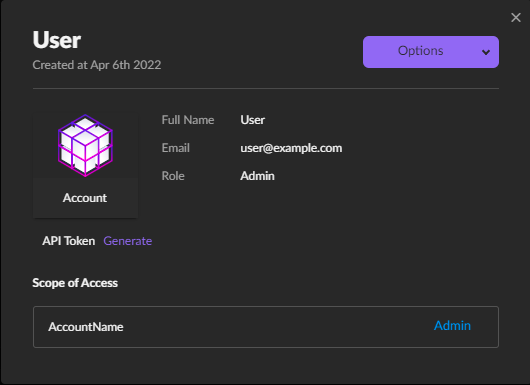Click the Scope of Access heading
Screen dimensions: 530x385
[75, 283]
